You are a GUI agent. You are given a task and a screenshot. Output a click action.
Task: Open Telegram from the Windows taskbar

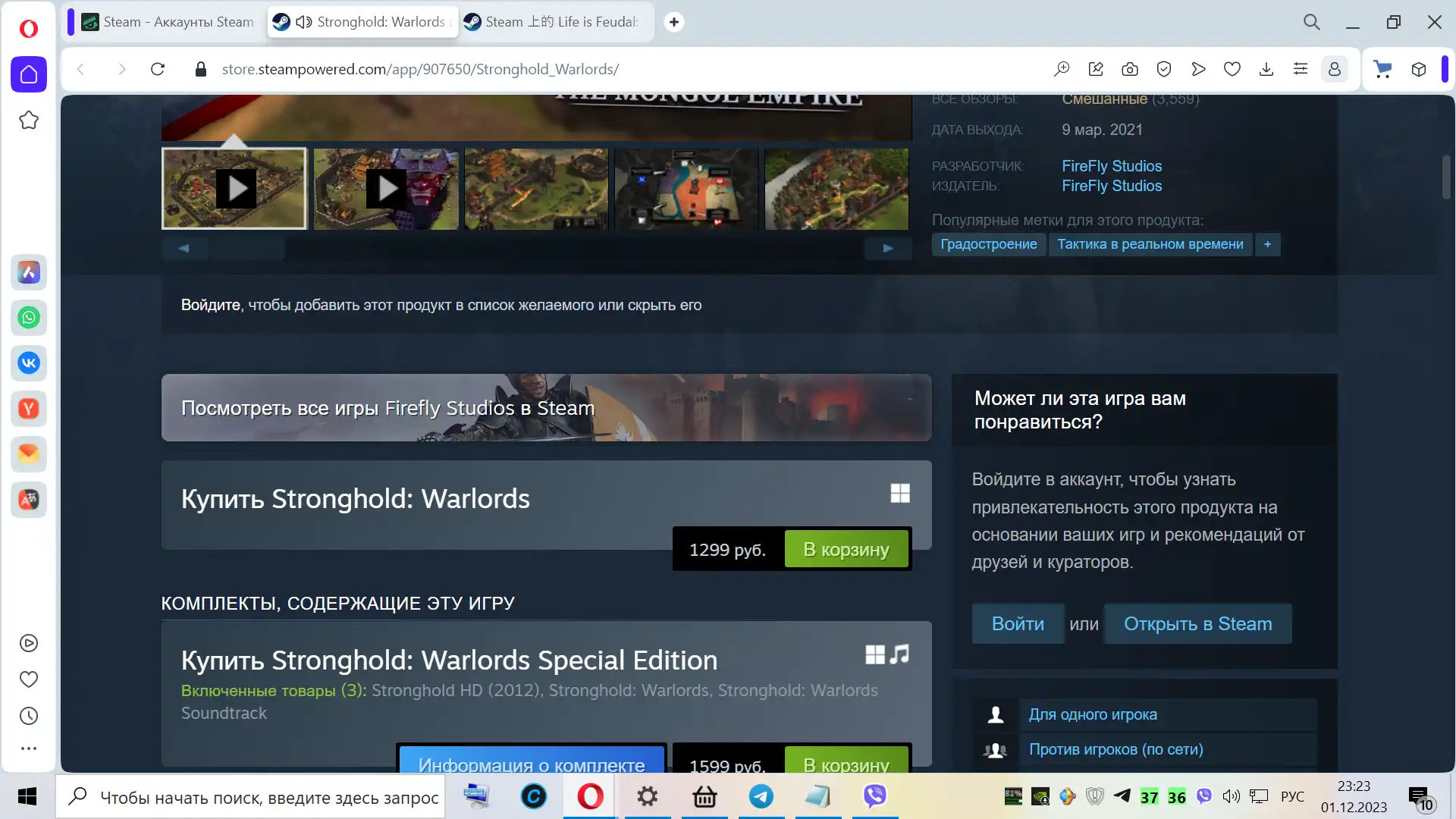coord(761,796)
